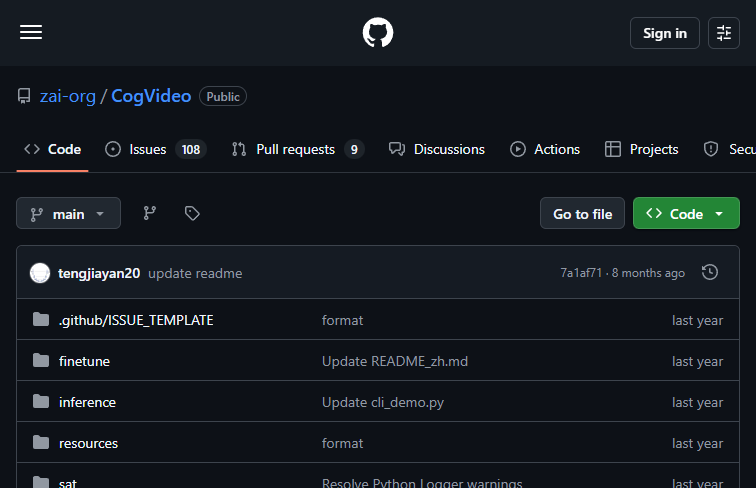Viewport: 756px width, 488px height.
Task: Open the resources folder
Action: click(x=88, y=443)
